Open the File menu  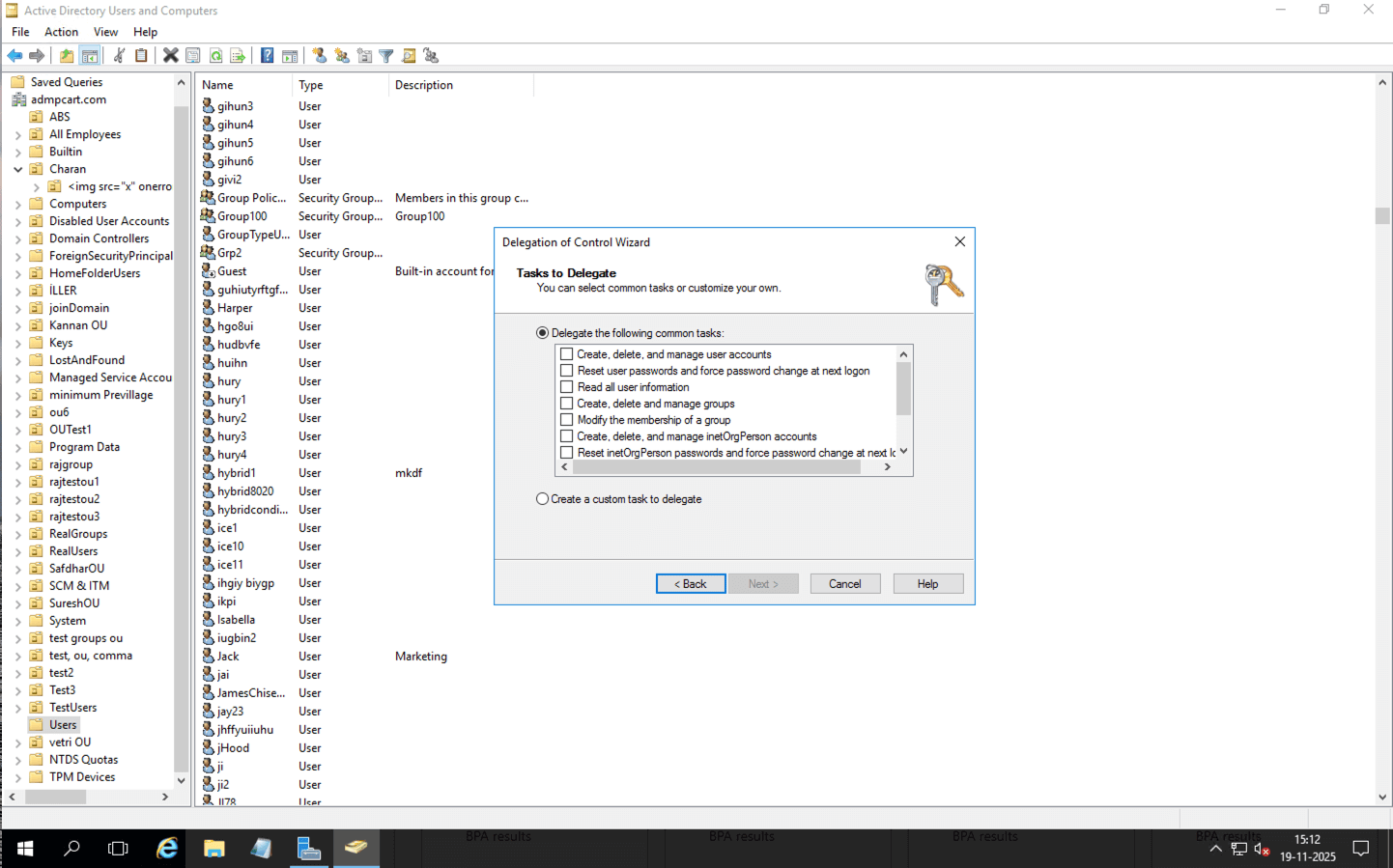(20, 32)
